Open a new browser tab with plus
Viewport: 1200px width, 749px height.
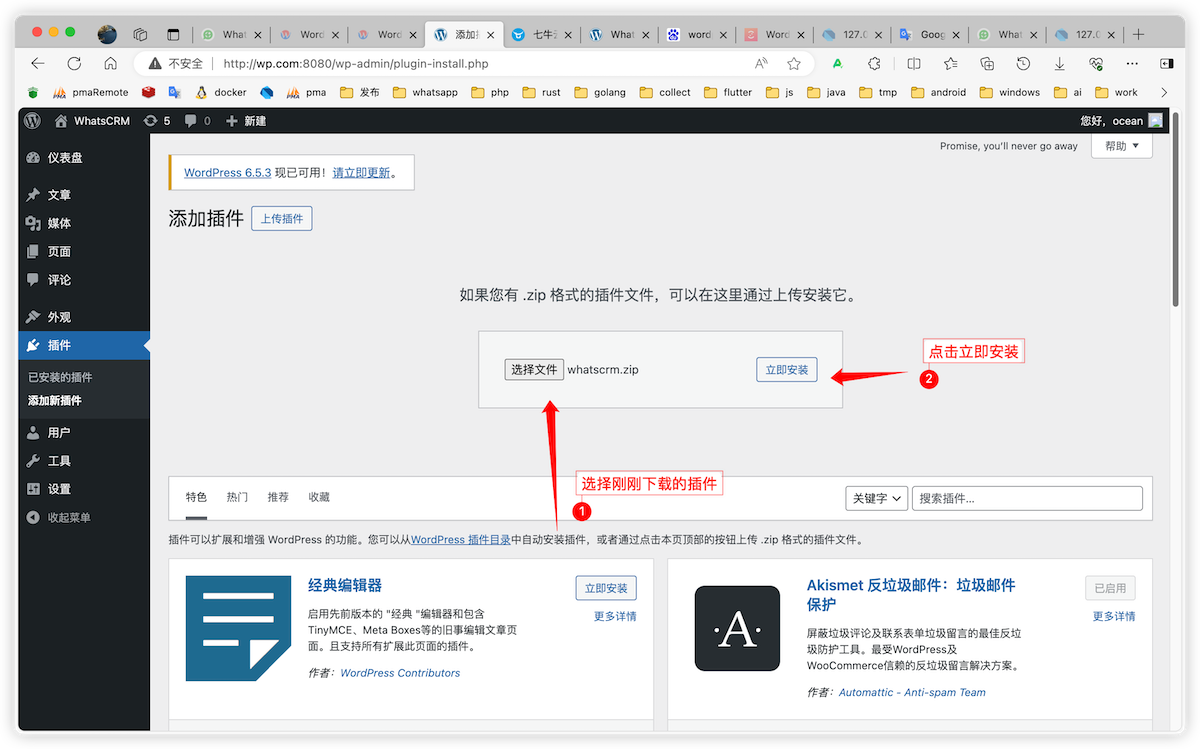[1138, 34]
